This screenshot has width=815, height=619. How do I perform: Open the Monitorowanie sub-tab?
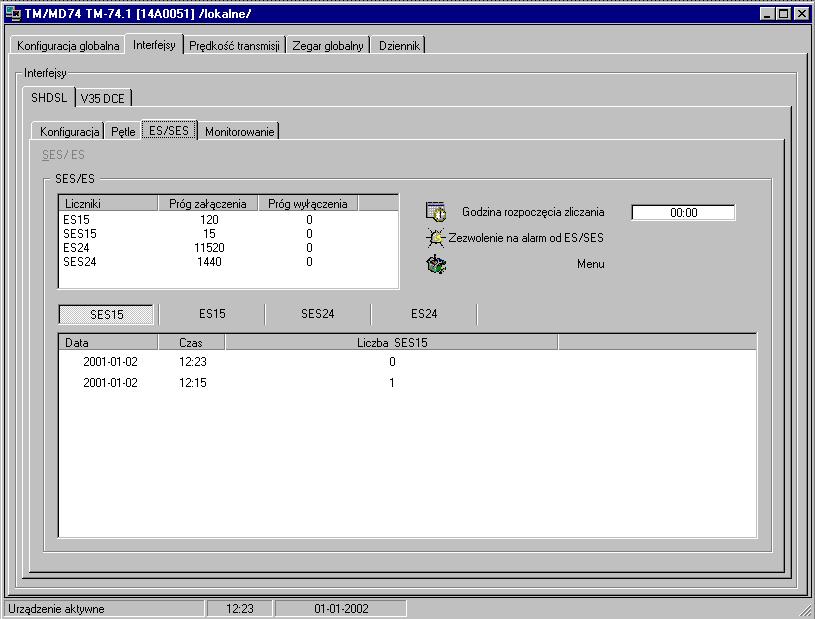click(x=239, y=131)
